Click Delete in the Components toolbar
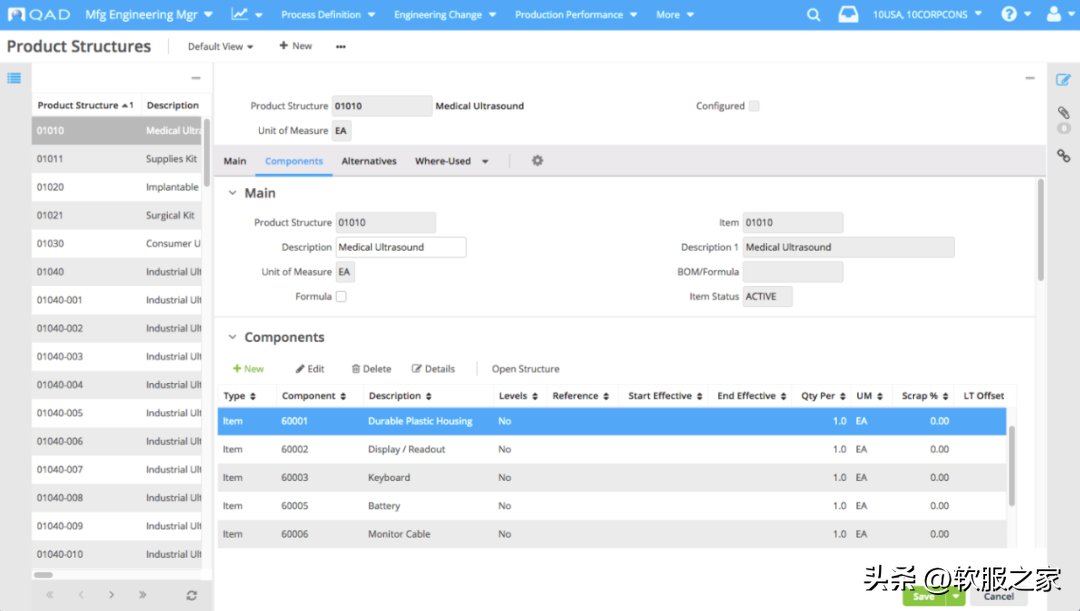 pyautogui.click(x=371, y=369)
